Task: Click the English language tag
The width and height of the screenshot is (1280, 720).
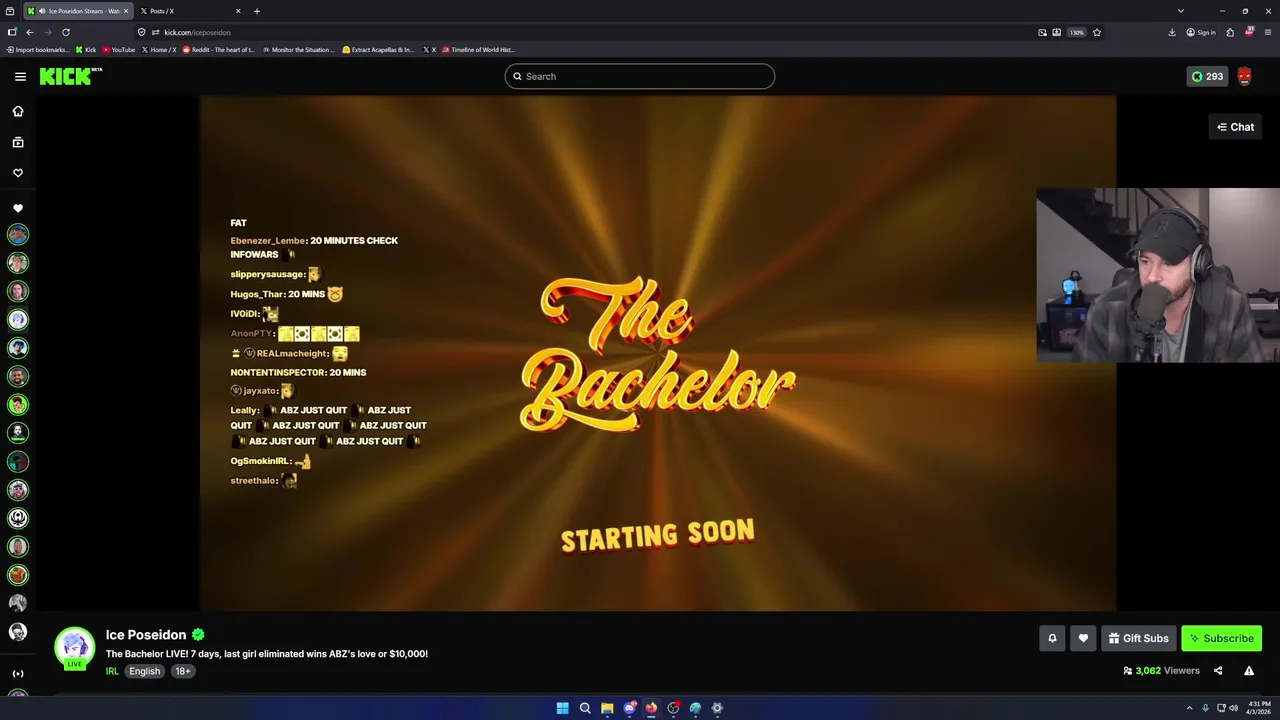Action: [144, 671]
